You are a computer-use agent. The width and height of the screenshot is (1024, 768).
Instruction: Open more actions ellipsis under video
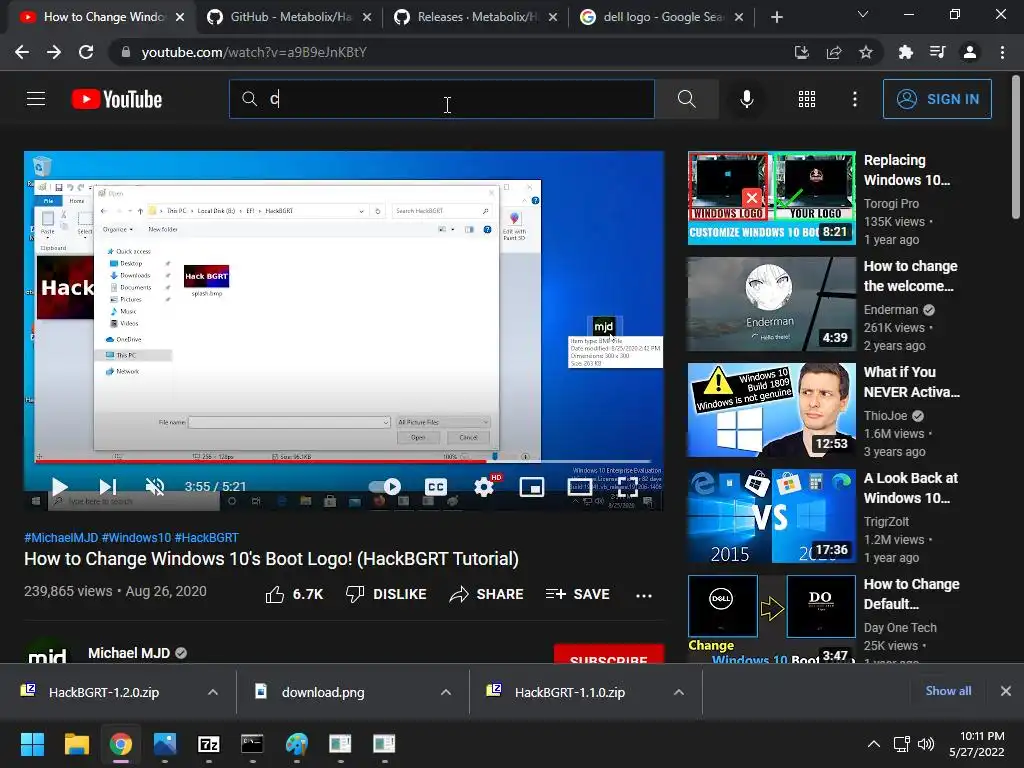pos(644,595)
